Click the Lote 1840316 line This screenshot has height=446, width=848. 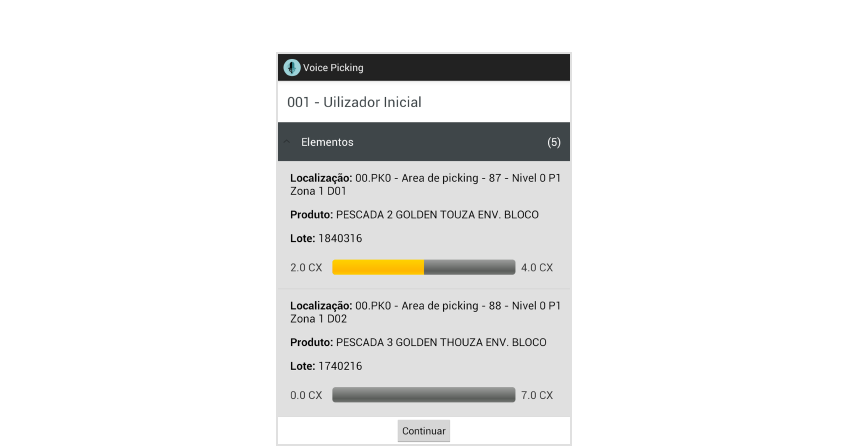[326, 238]
